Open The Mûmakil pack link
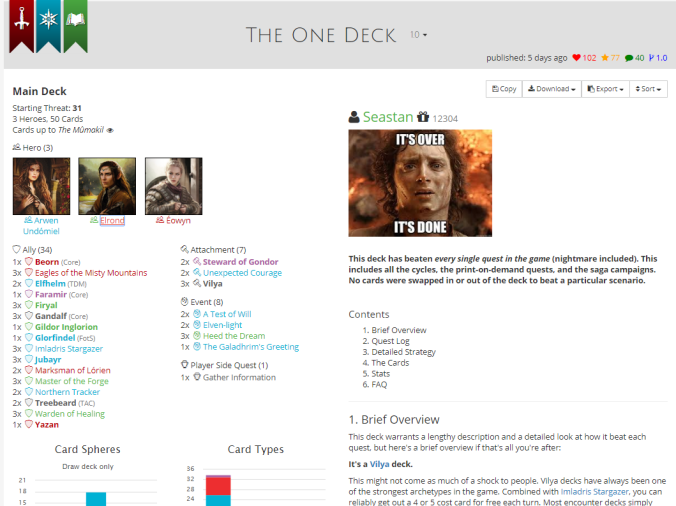The image size is (676, 506). 81,130
